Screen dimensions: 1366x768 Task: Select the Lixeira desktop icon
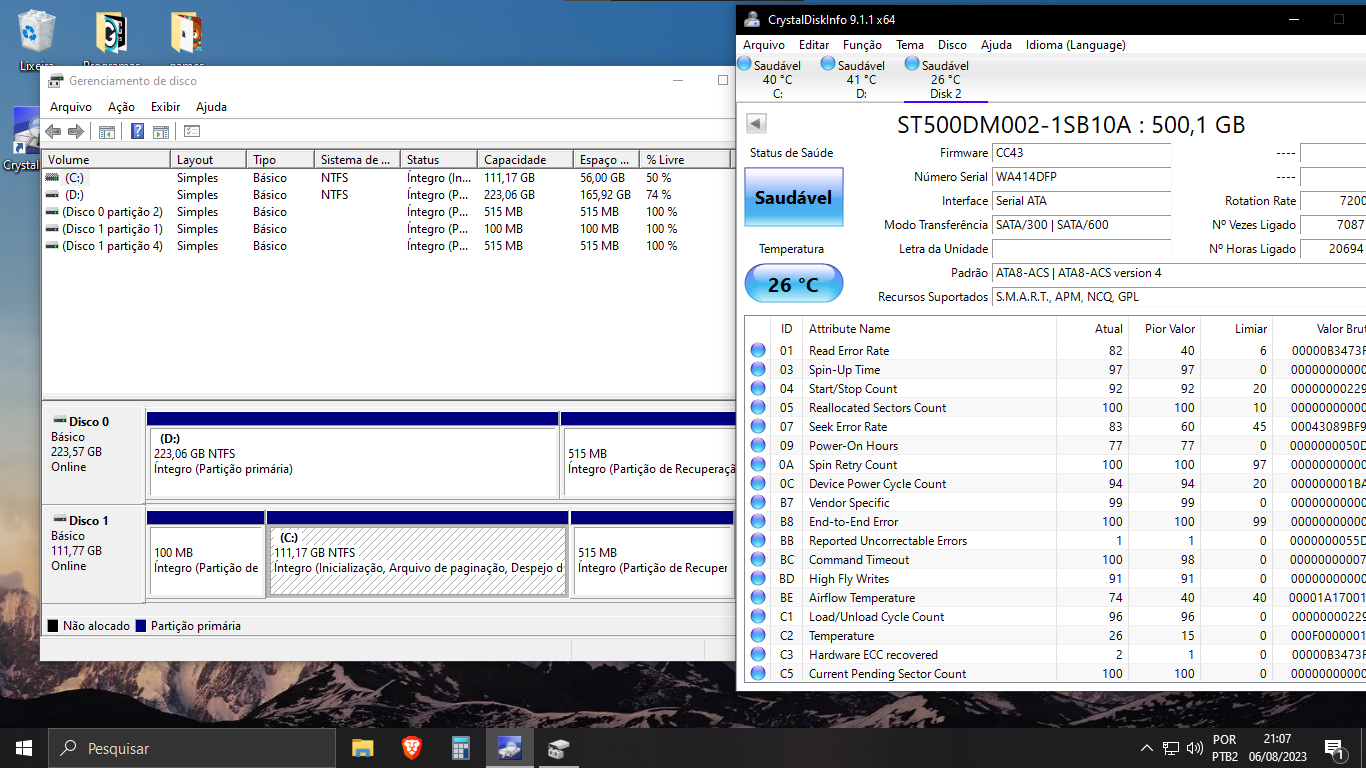(37, 40)
